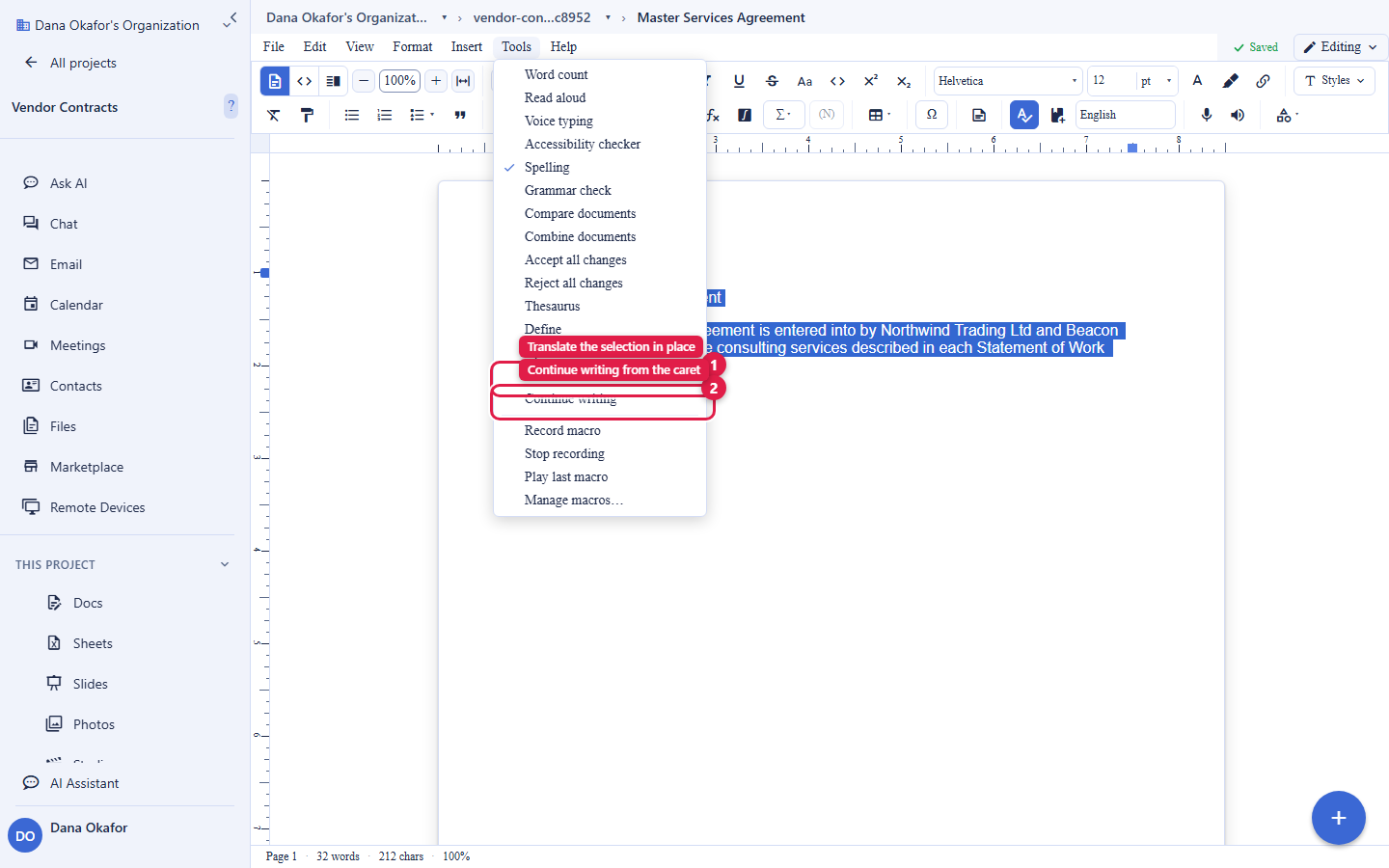The width and height of the screenshot is (1389, 868).
Task: Choose Word count from Tools menu
Action: pyautogui.click(x=600, y=74)
